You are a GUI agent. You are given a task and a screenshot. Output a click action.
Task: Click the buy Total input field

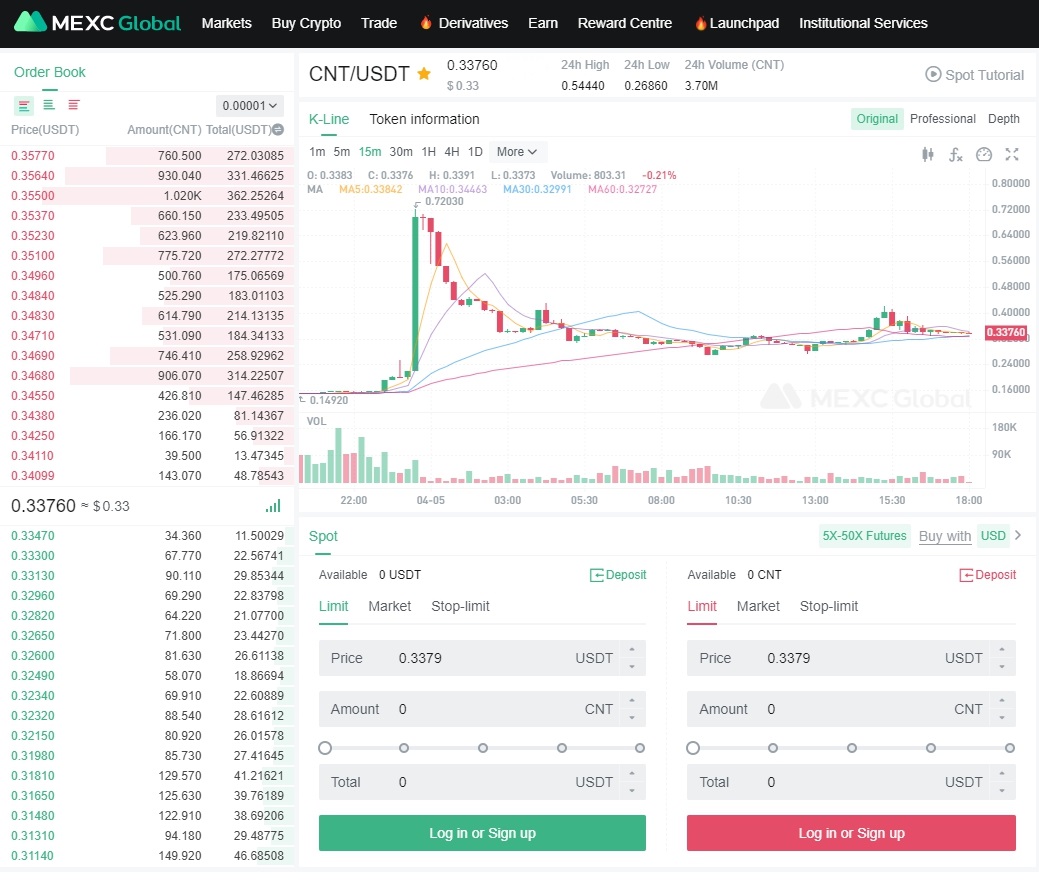(482, 782)
